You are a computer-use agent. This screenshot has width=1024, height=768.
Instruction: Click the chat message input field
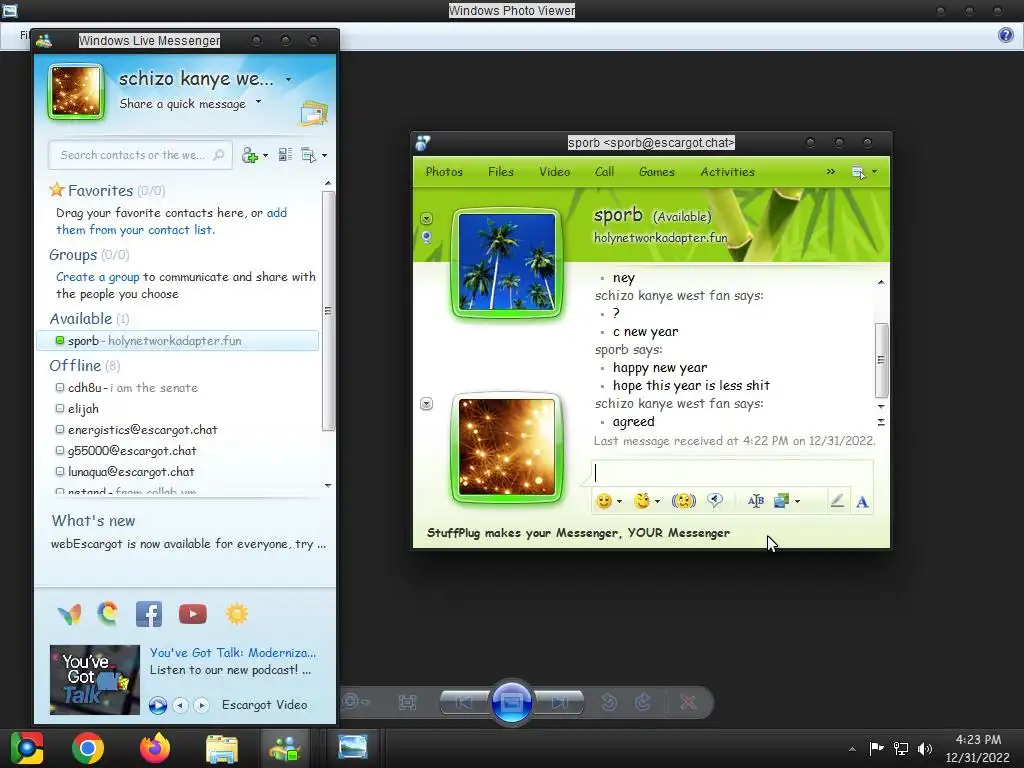coord(732,473)
